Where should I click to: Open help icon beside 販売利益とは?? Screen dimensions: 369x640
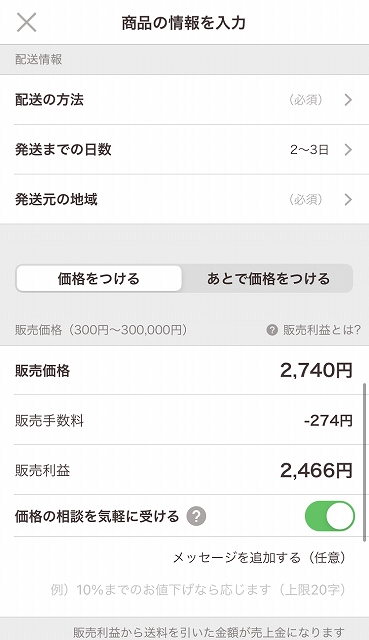pos(272,330)
